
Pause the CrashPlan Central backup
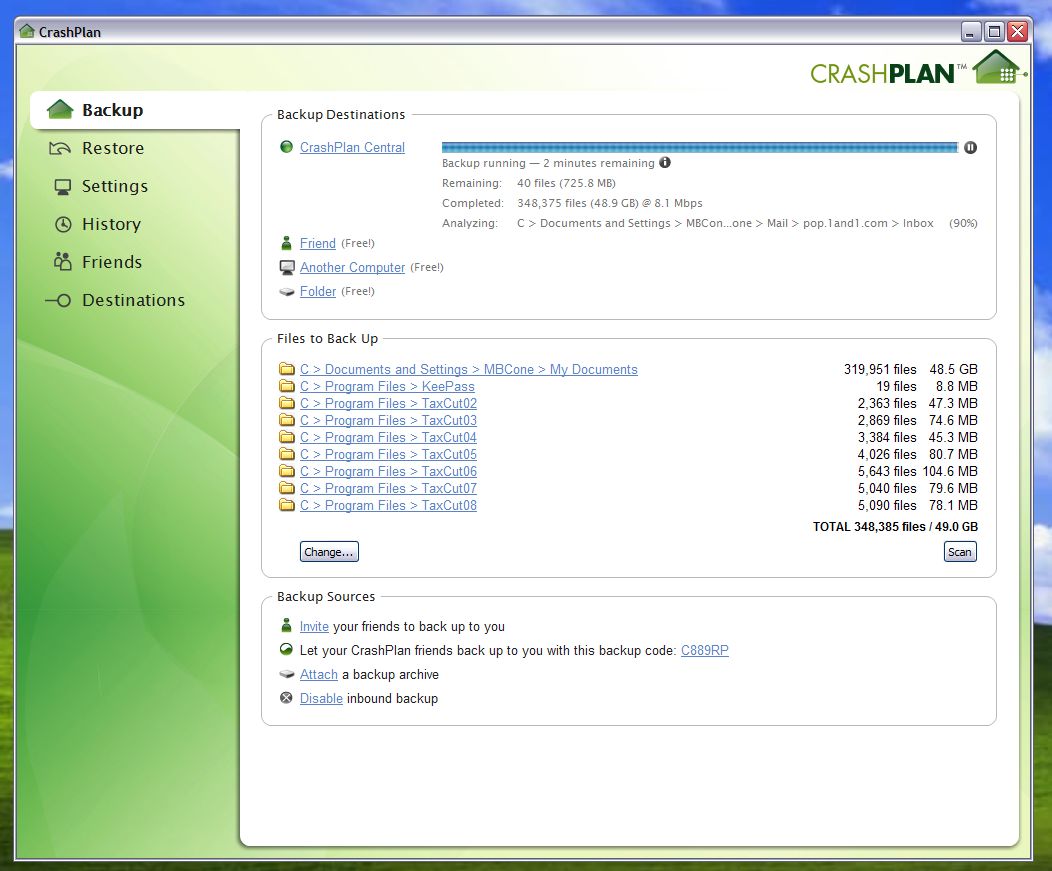point(970,147)
